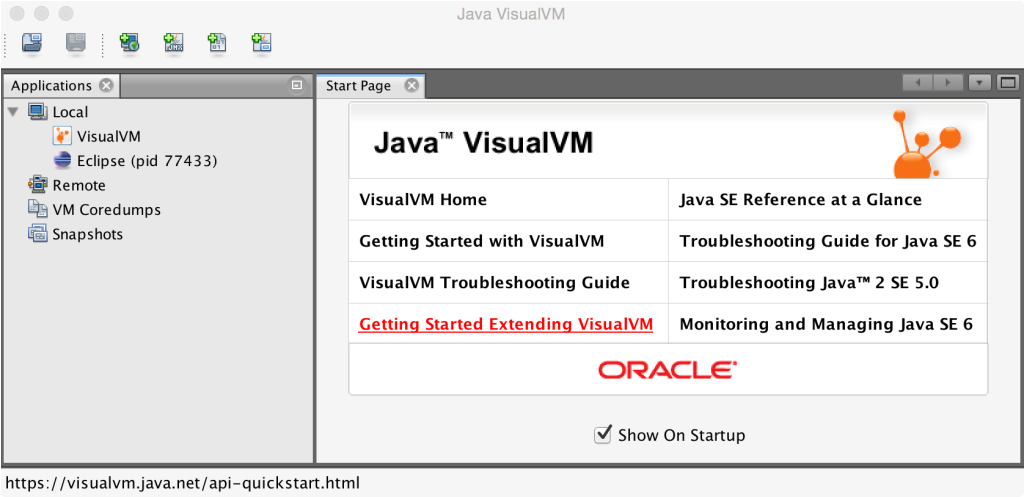Toggle the Show On Startup checkbox

pos(603,434)
